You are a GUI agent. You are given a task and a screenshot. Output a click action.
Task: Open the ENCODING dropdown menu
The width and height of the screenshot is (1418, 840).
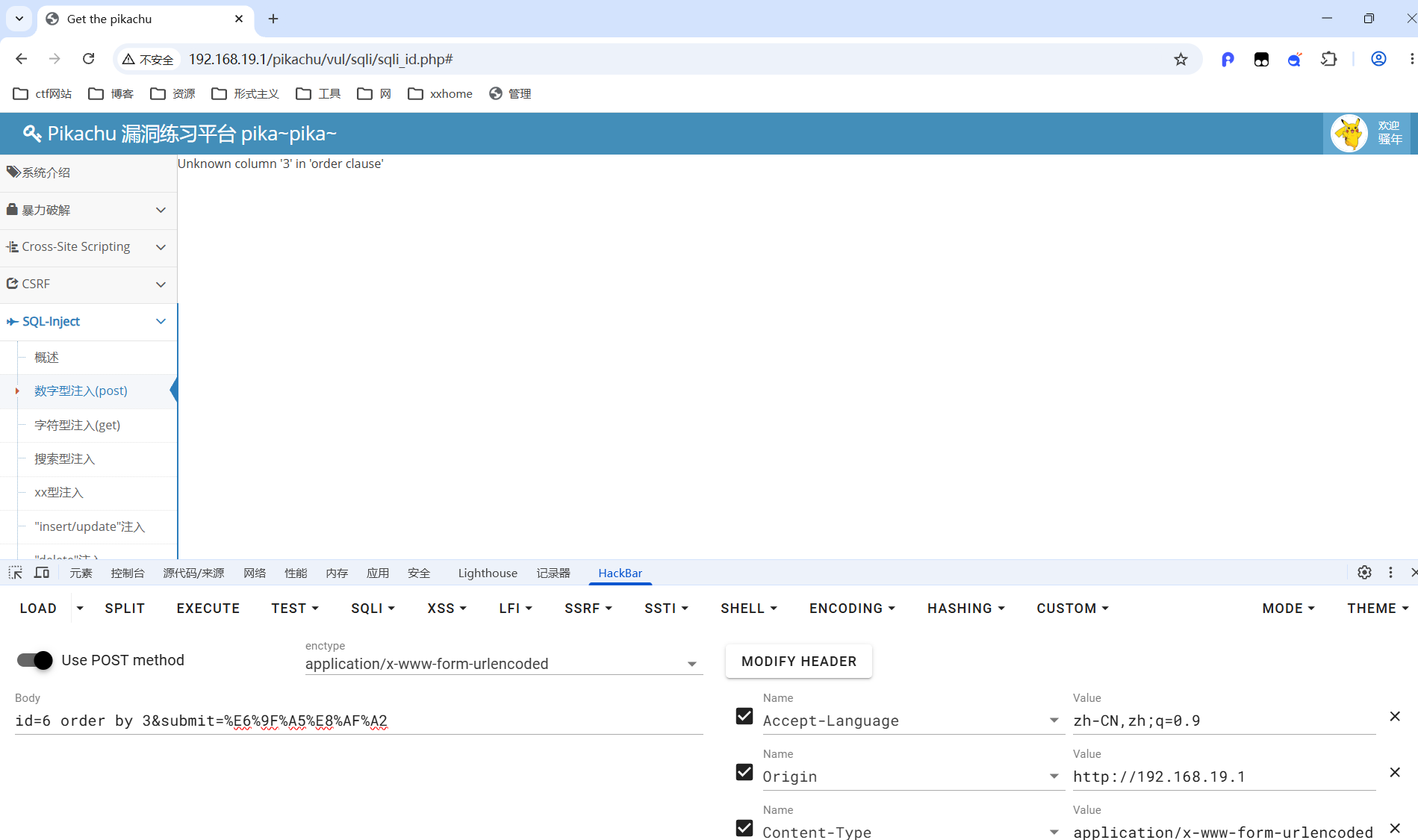coord(852,609)
